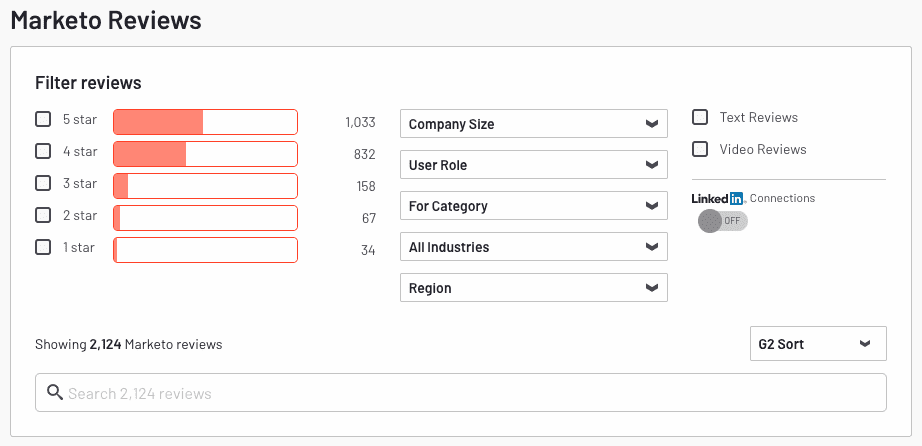
Task: Expand the Region dropdown
Action: coord(534,288)
